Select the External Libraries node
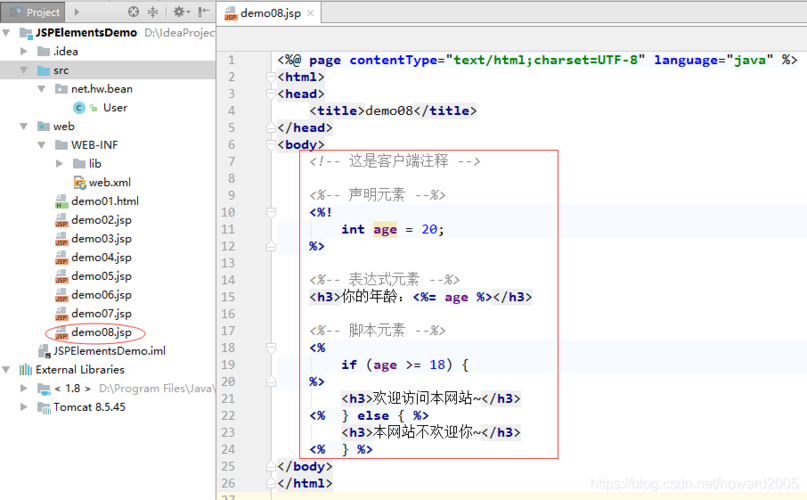Screen dimensions: 807x500 (x=80, y=370)
